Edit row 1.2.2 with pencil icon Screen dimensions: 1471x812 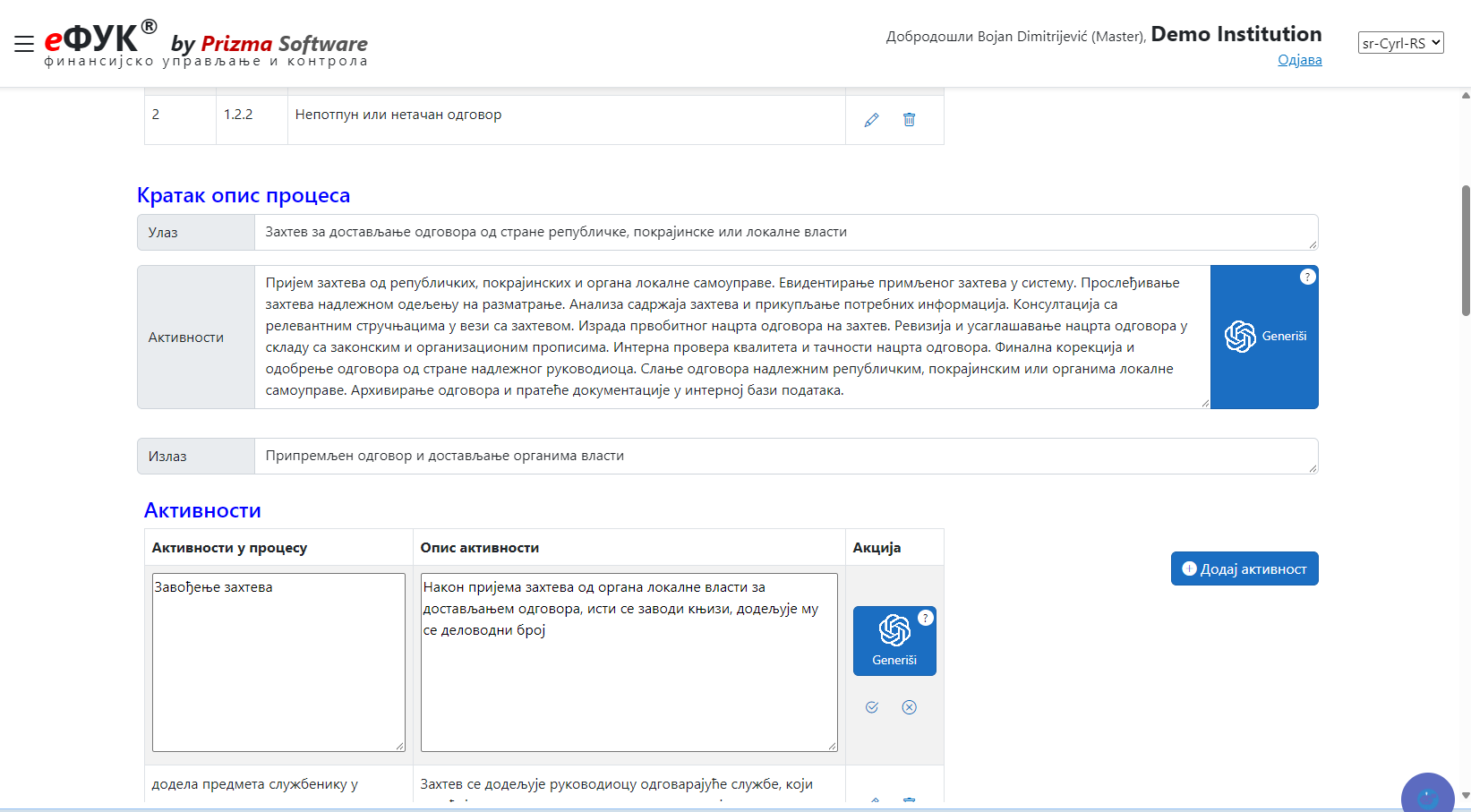point(871,120)
